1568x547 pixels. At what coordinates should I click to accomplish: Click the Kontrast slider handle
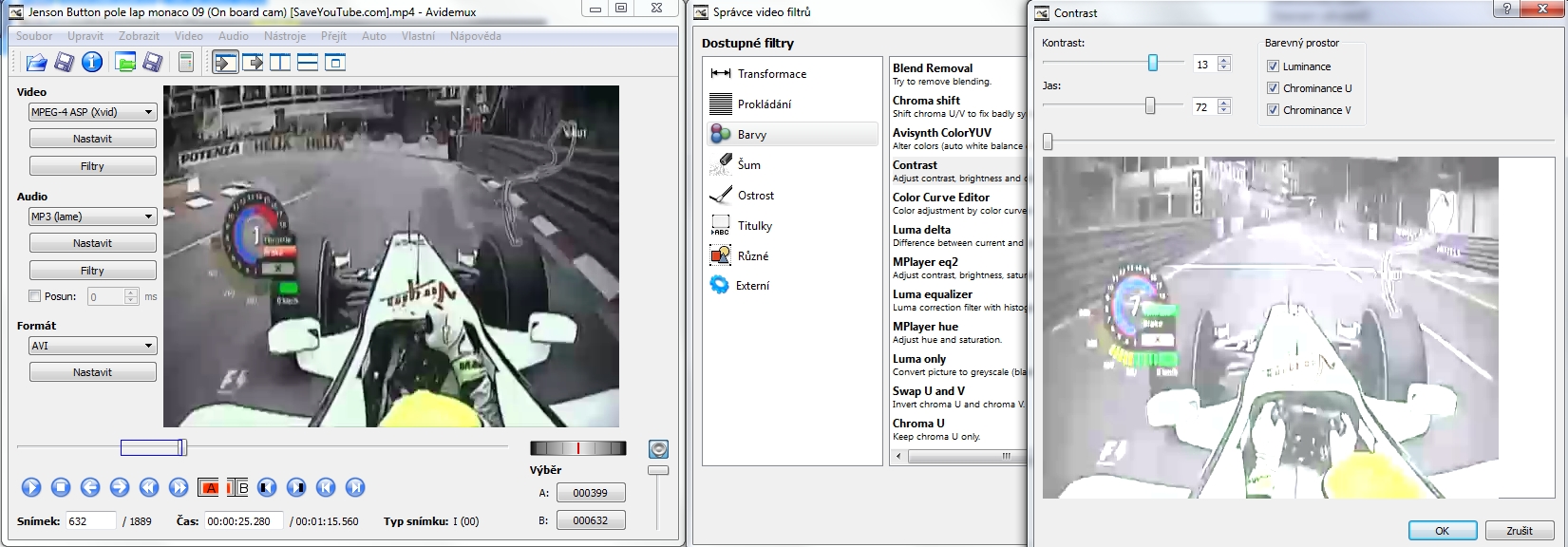[1152, 63]
